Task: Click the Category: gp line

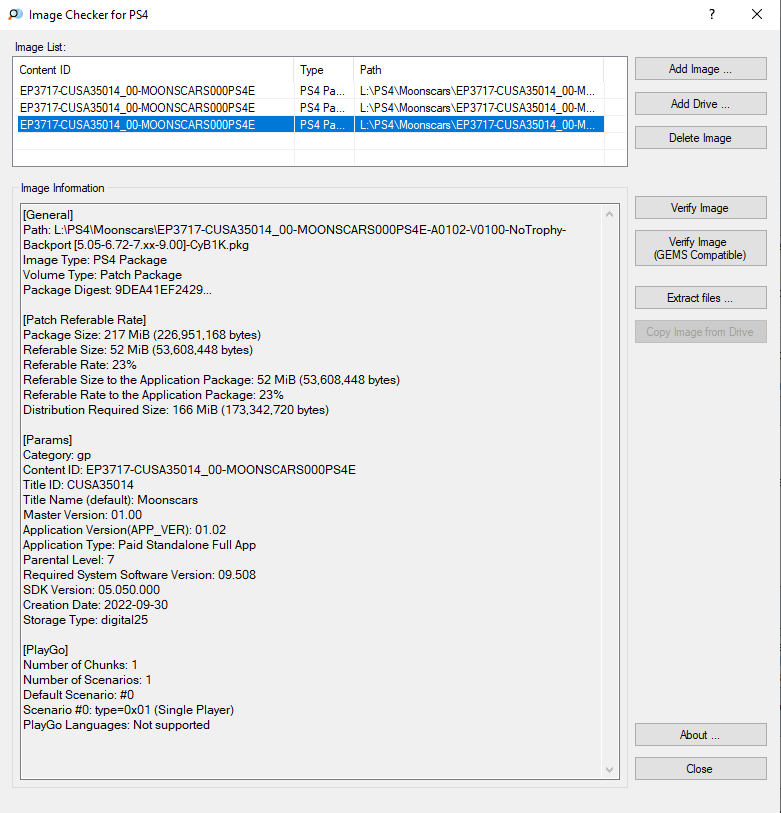Action: point(57,455)
